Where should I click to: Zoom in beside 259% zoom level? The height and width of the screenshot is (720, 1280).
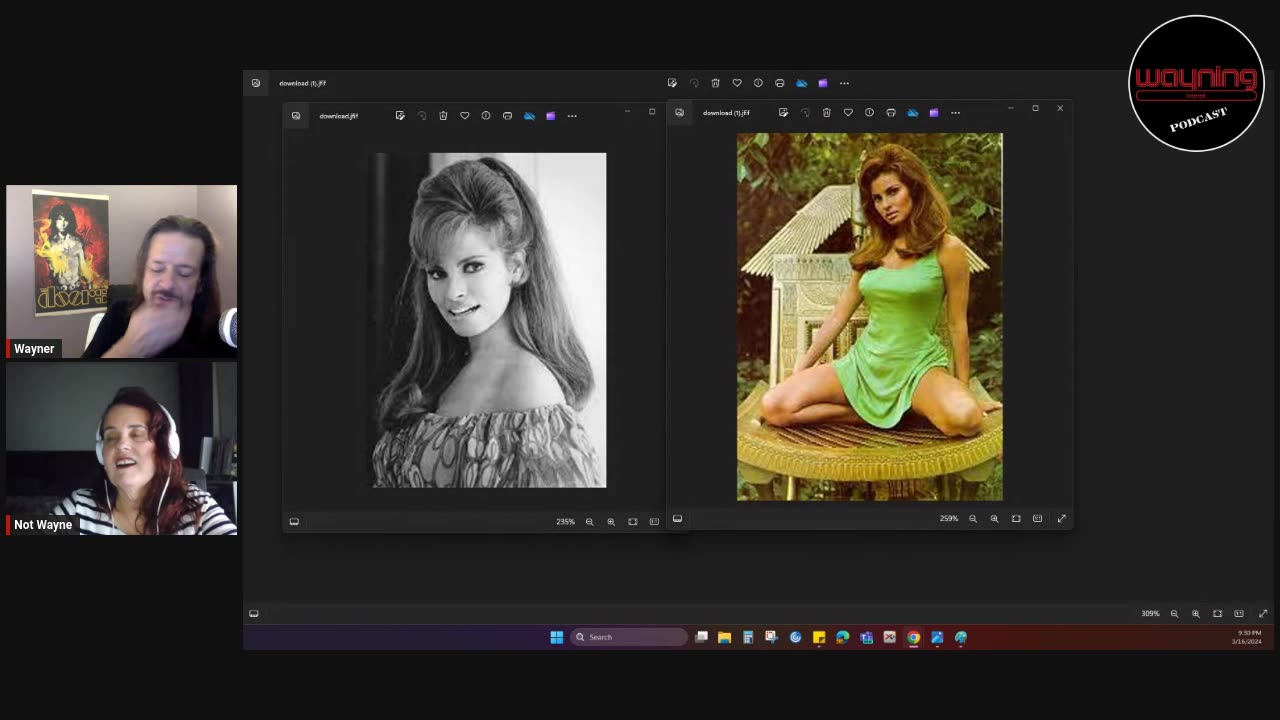coord(994,519)
